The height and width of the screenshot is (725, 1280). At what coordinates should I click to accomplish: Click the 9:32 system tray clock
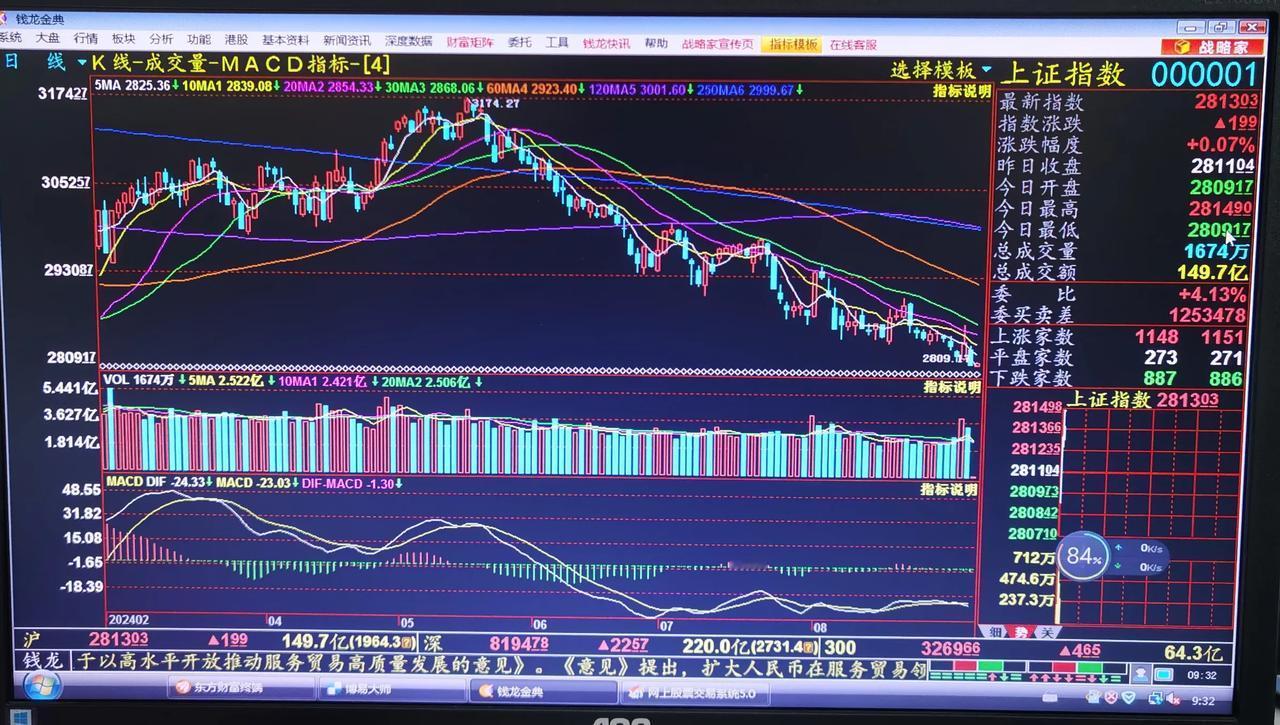[x=1201, y=701]
